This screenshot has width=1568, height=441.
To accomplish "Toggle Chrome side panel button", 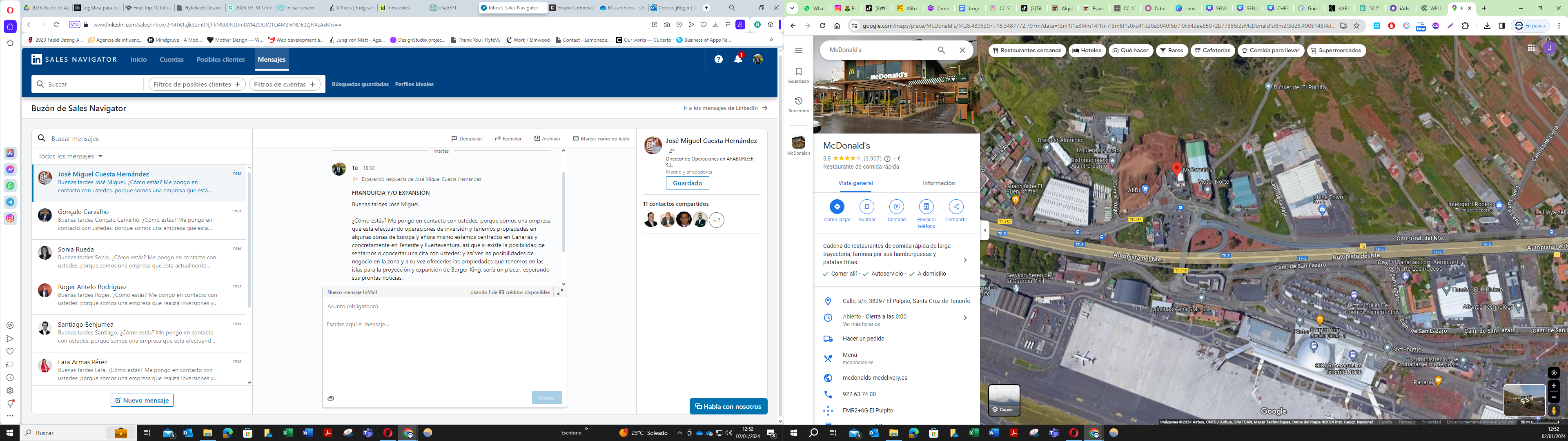I will click(x=1502, y=26).
